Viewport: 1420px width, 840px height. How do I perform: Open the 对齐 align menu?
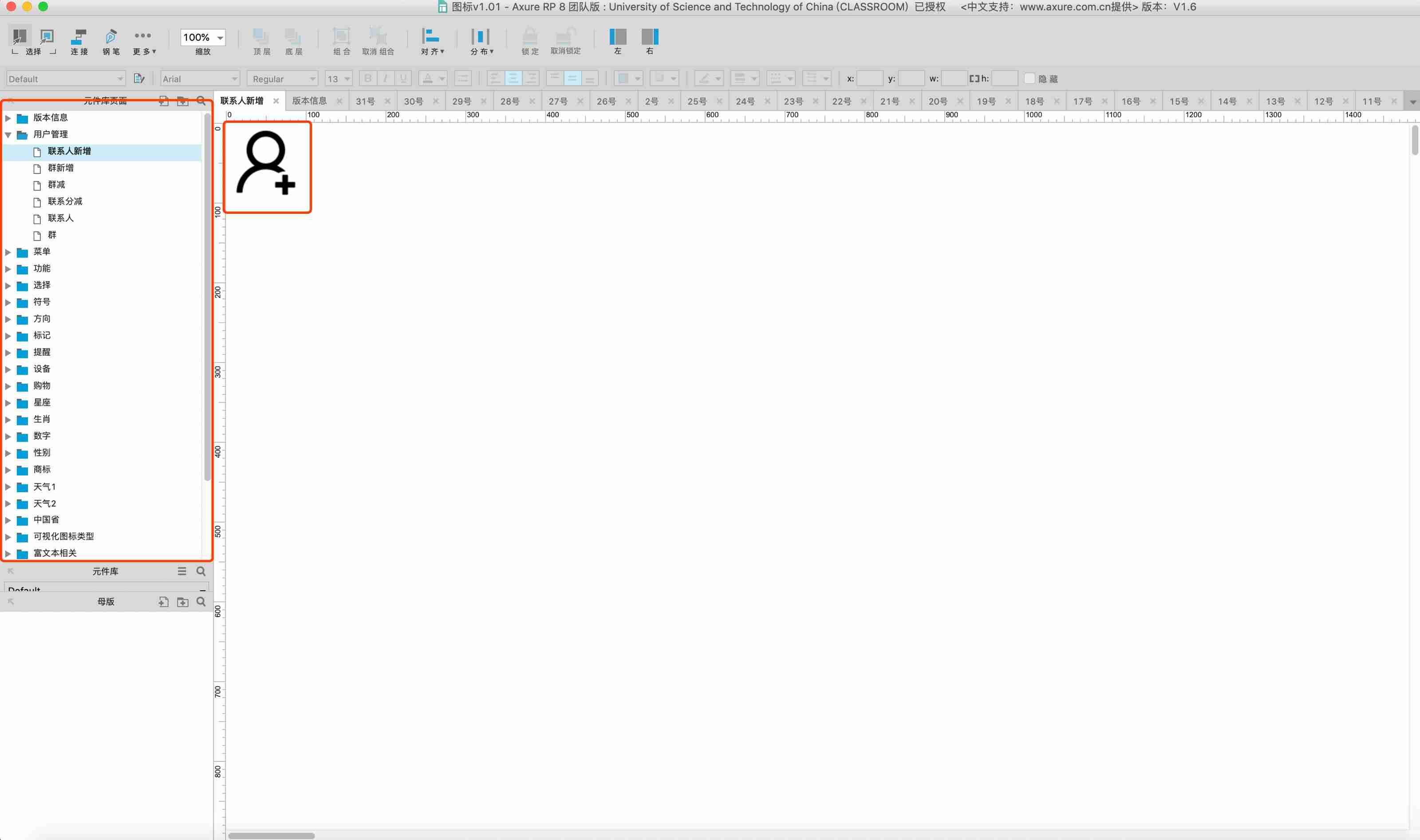432,42
